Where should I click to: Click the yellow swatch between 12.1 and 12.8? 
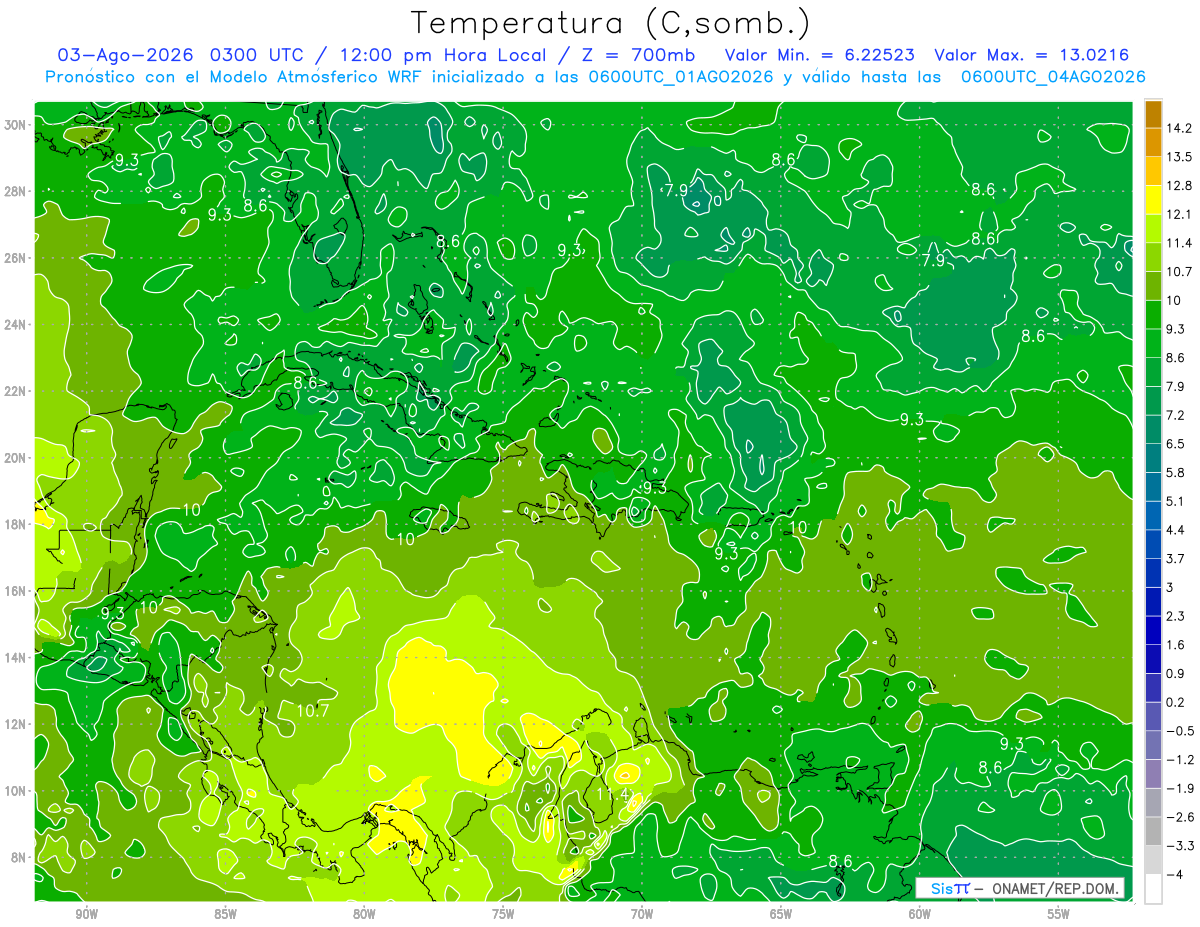tap(1153, 200)
